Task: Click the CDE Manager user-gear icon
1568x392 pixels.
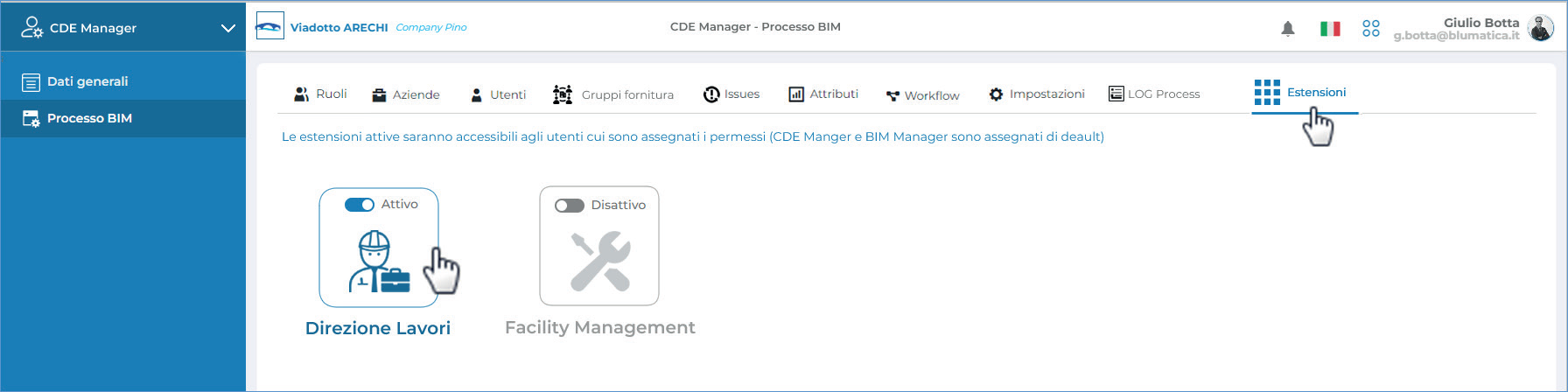Action: pos(31,27)
